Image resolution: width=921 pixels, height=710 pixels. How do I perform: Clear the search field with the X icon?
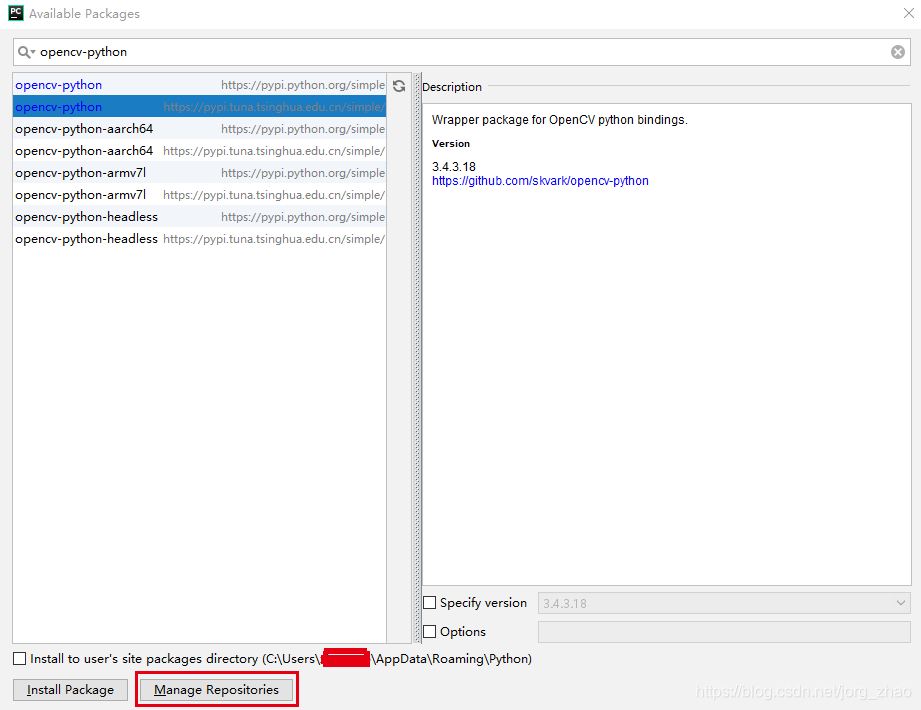click(898, 52)
